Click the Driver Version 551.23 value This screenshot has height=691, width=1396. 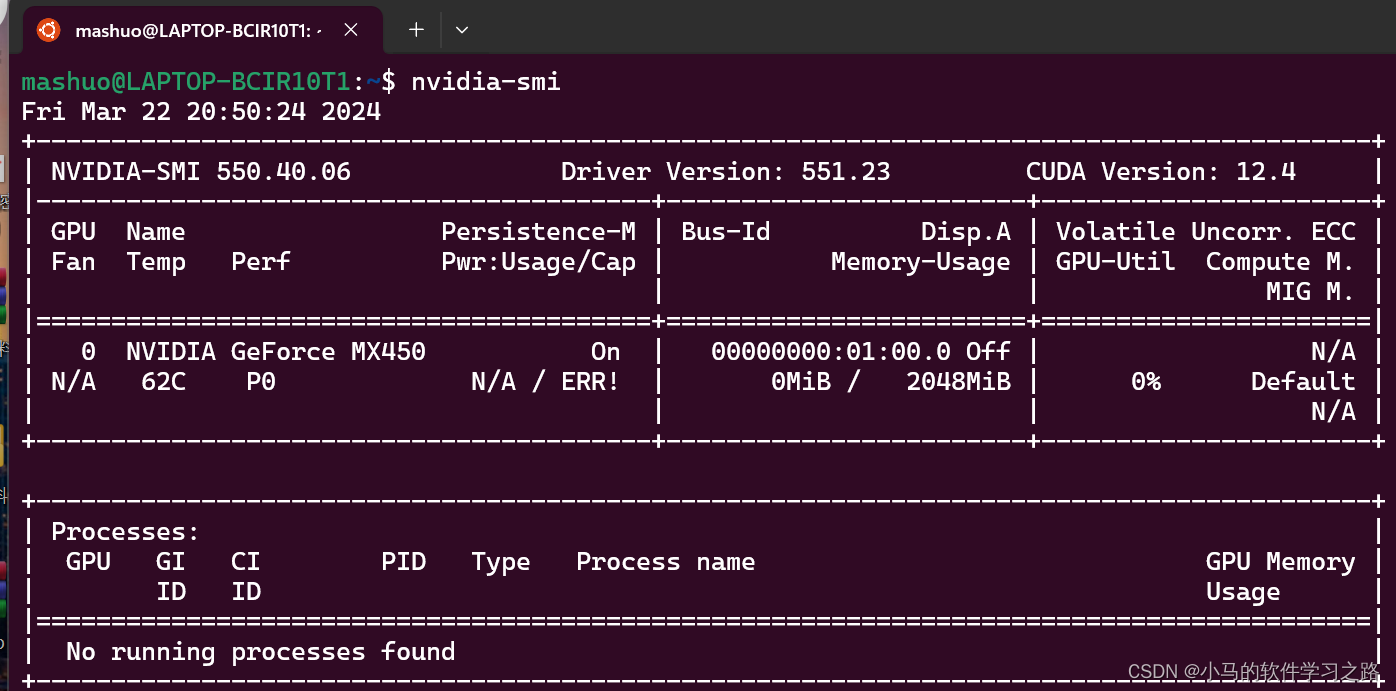tap(845, 171)
